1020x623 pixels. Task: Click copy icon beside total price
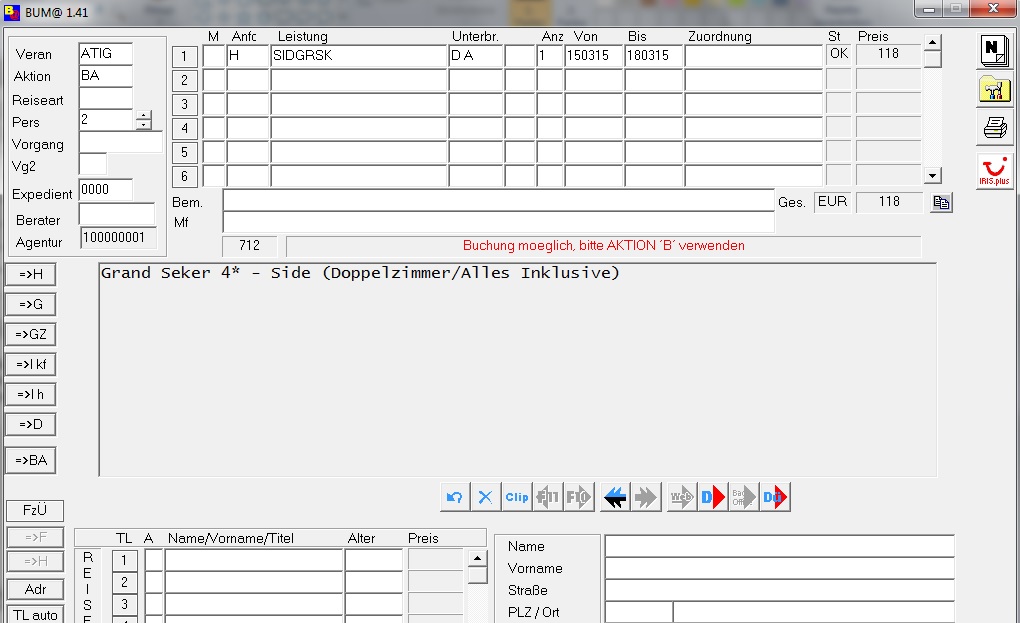(x=940, y=203)
